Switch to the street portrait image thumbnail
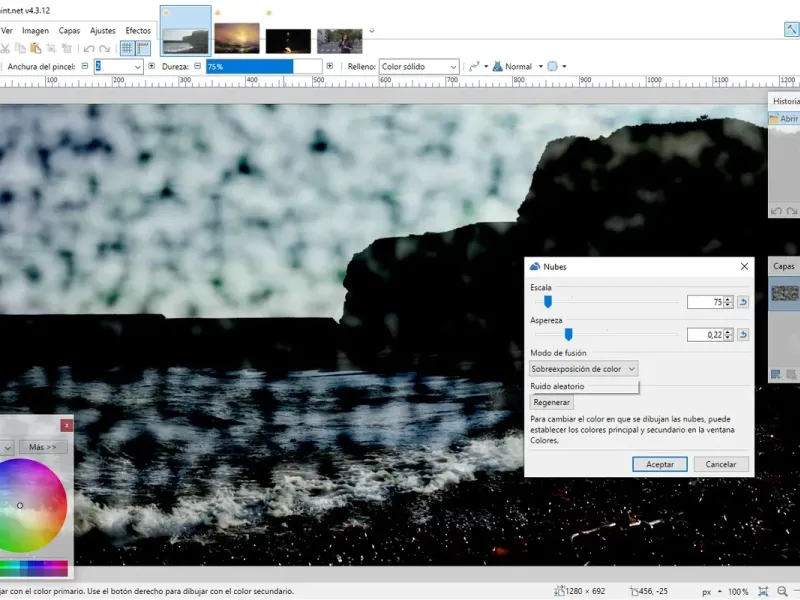 [340, 41]
